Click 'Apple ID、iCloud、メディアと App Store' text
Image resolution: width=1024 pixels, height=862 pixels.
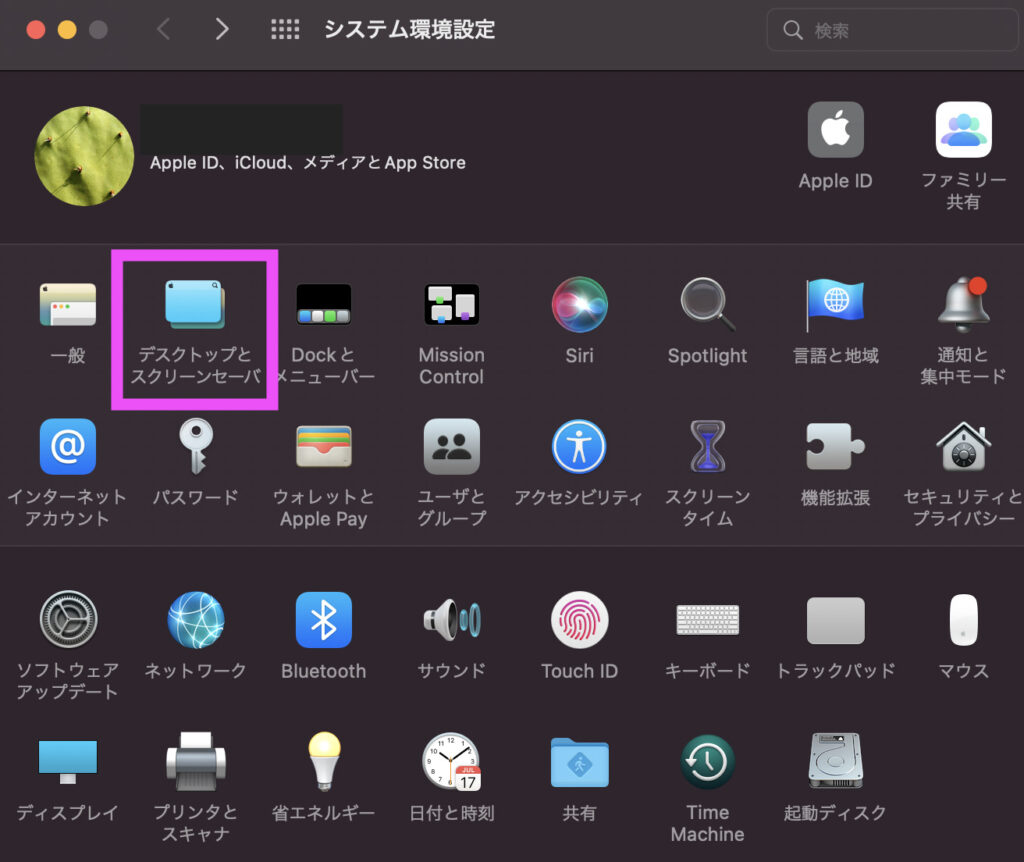[308, 163]
